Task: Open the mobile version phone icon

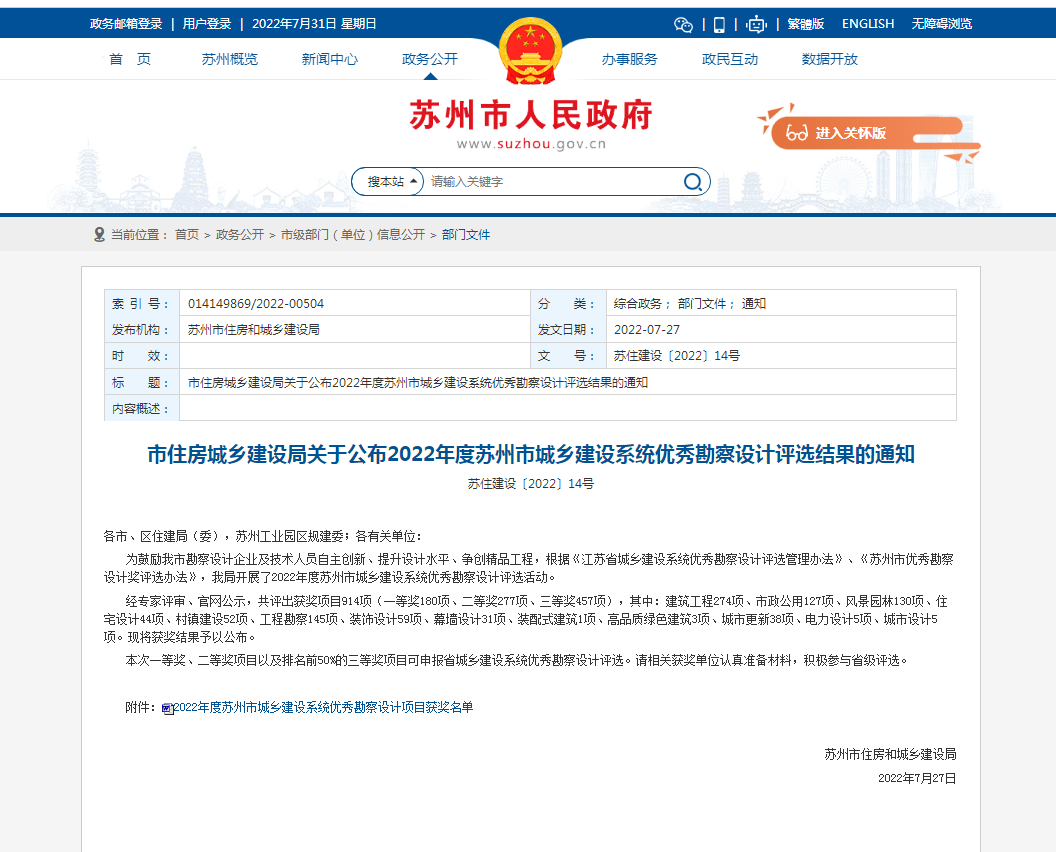Action: 719,24
